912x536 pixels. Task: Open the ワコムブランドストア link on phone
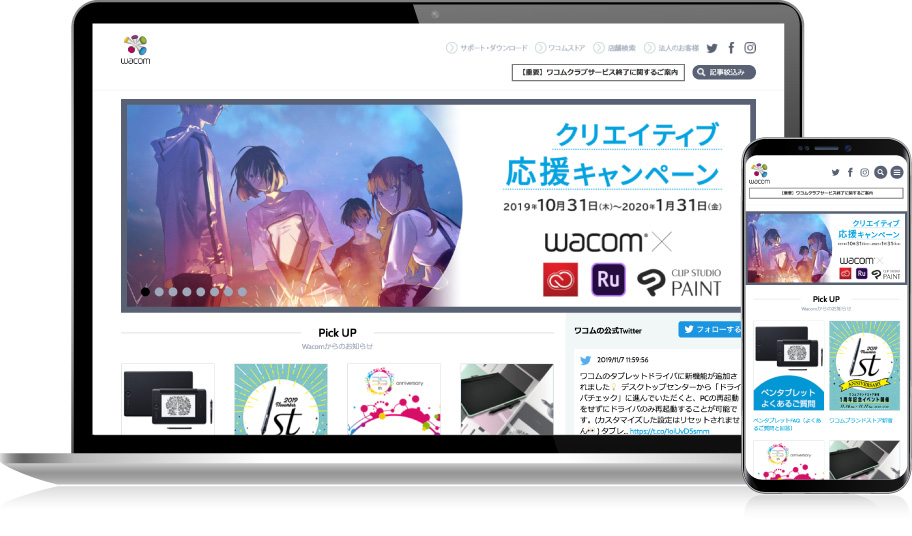861,420
